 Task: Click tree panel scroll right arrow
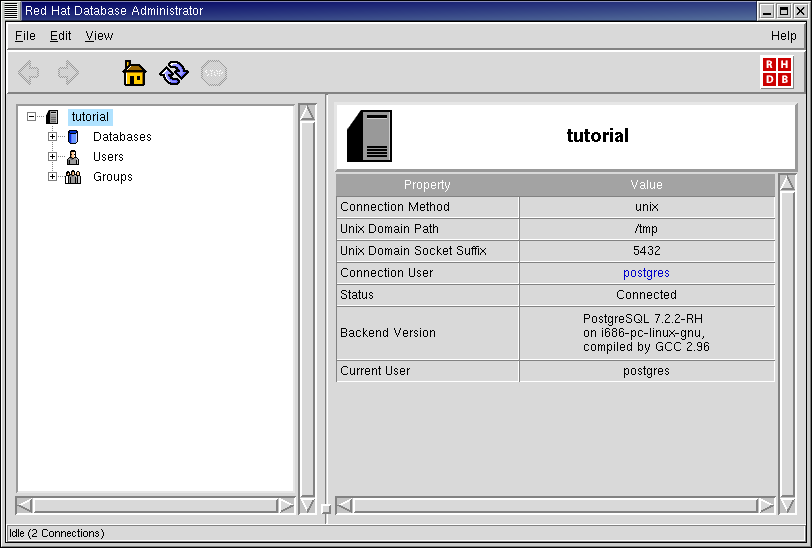[x=286, y=505]
